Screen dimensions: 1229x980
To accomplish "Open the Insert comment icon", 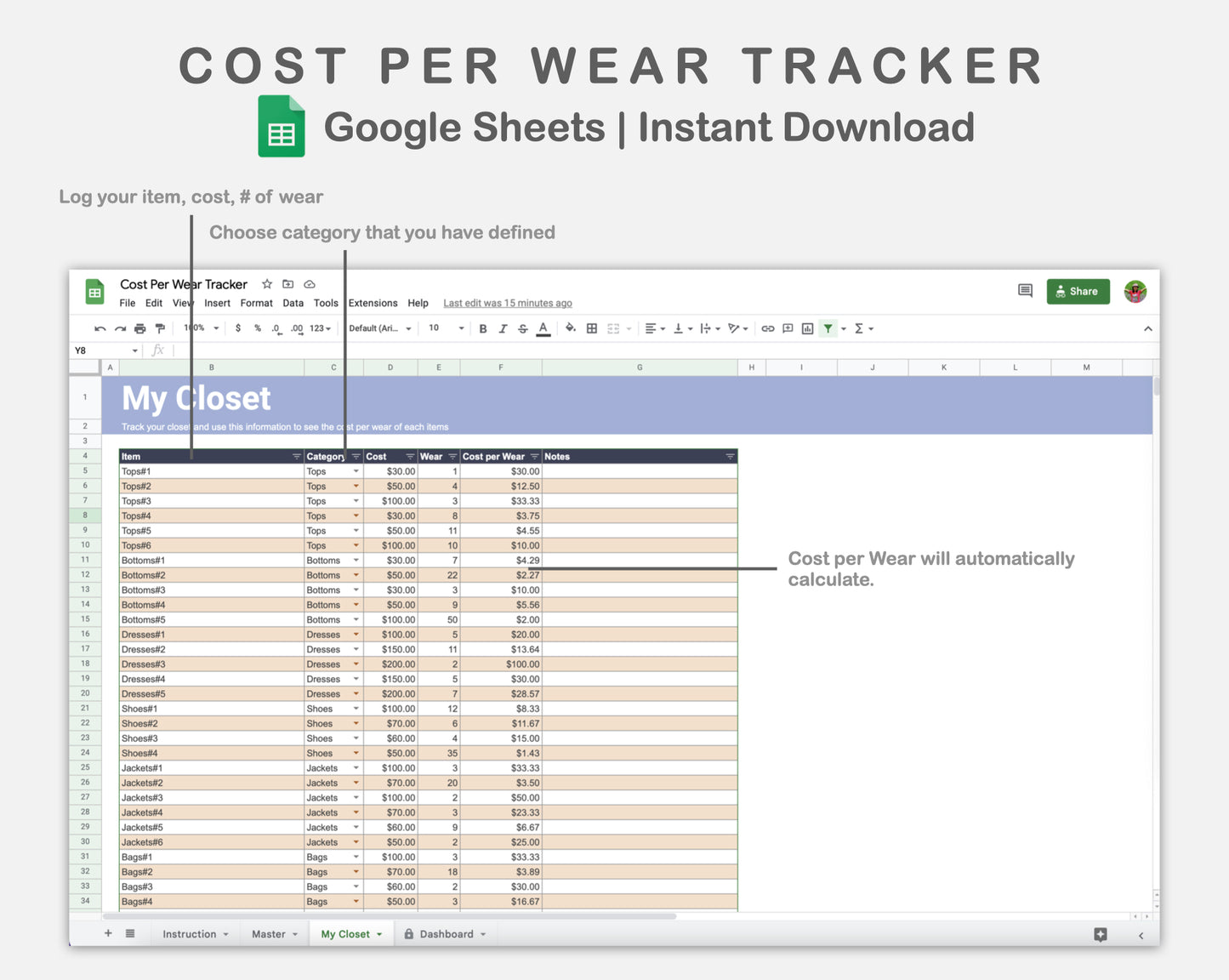I will [x=787, y=328].
